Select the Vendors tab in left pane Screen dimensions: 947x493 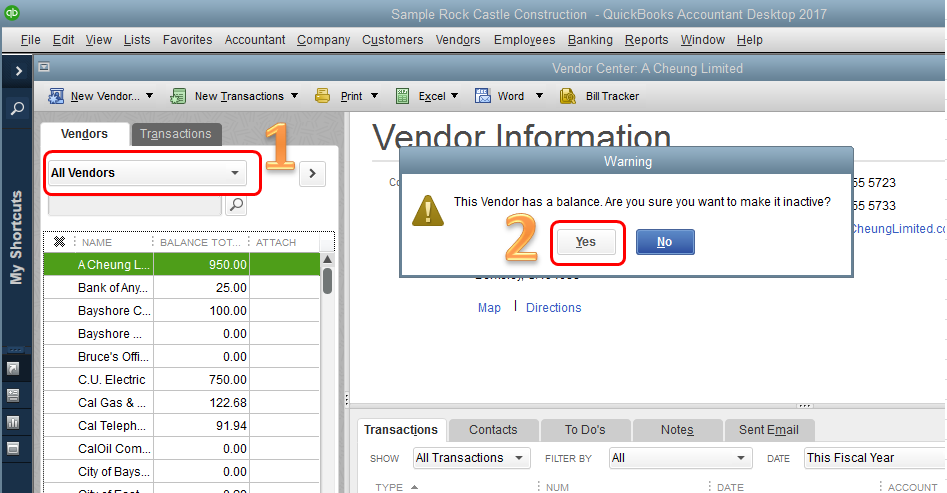click(x=85, y=134)
